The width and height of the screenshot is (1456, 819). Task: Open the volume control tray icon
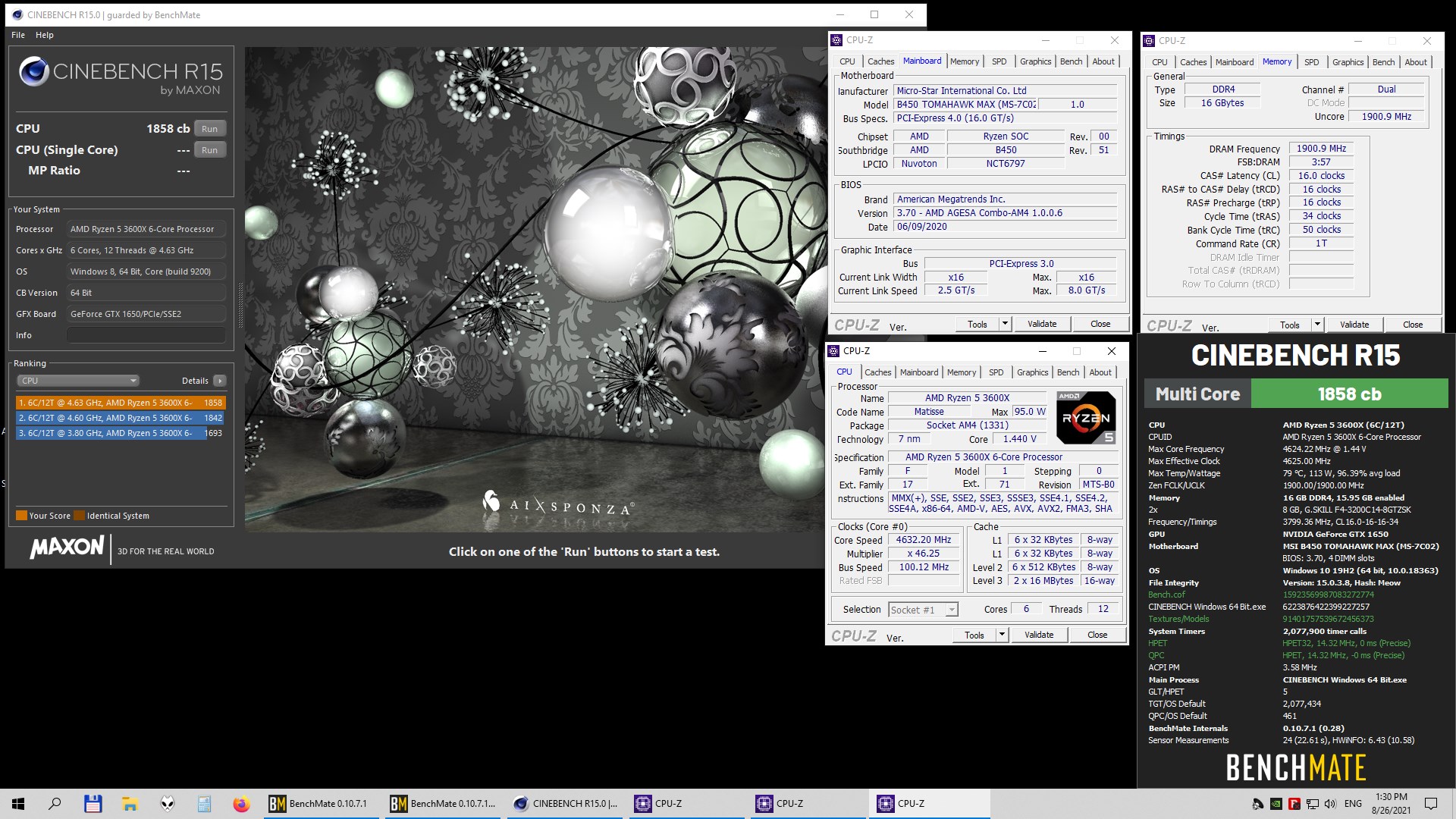click(x=1331, y=804)
